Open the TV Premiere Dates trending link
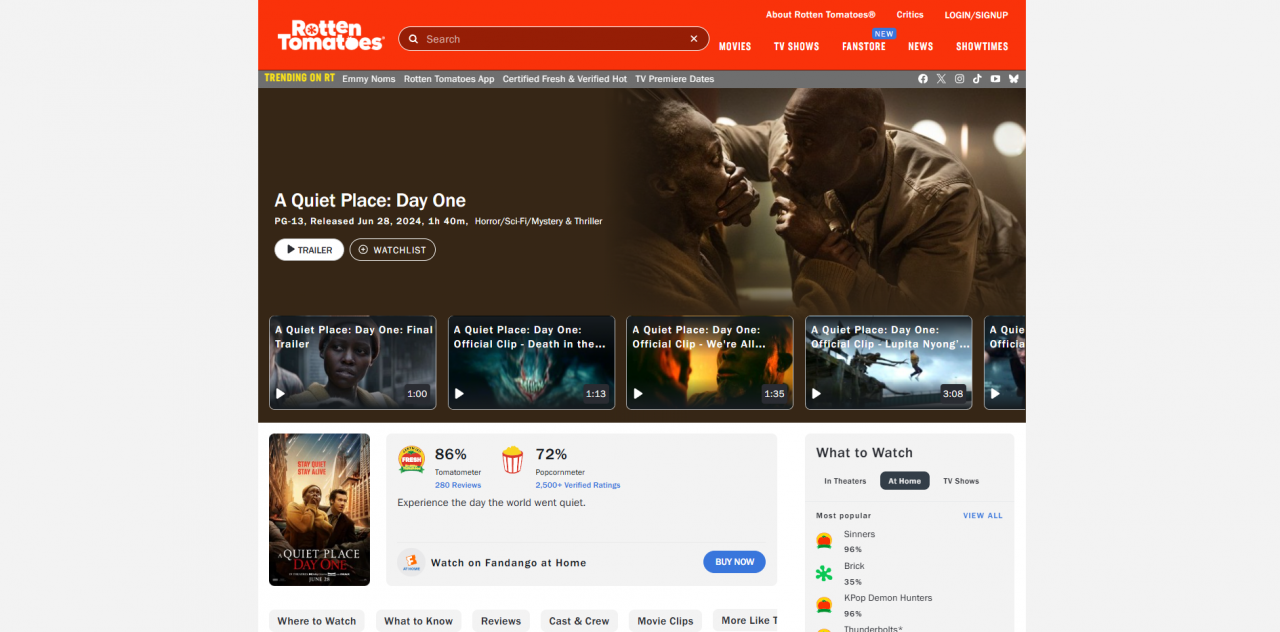The height and width of the screenshot is (632, 1280). tap(675, 79)
